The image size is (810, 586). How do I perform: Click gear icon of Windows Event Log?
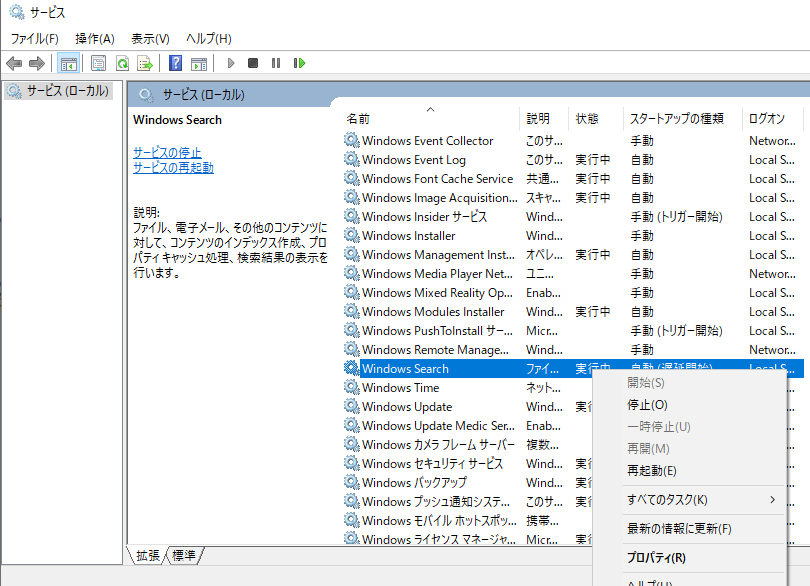tap(352, 159)
